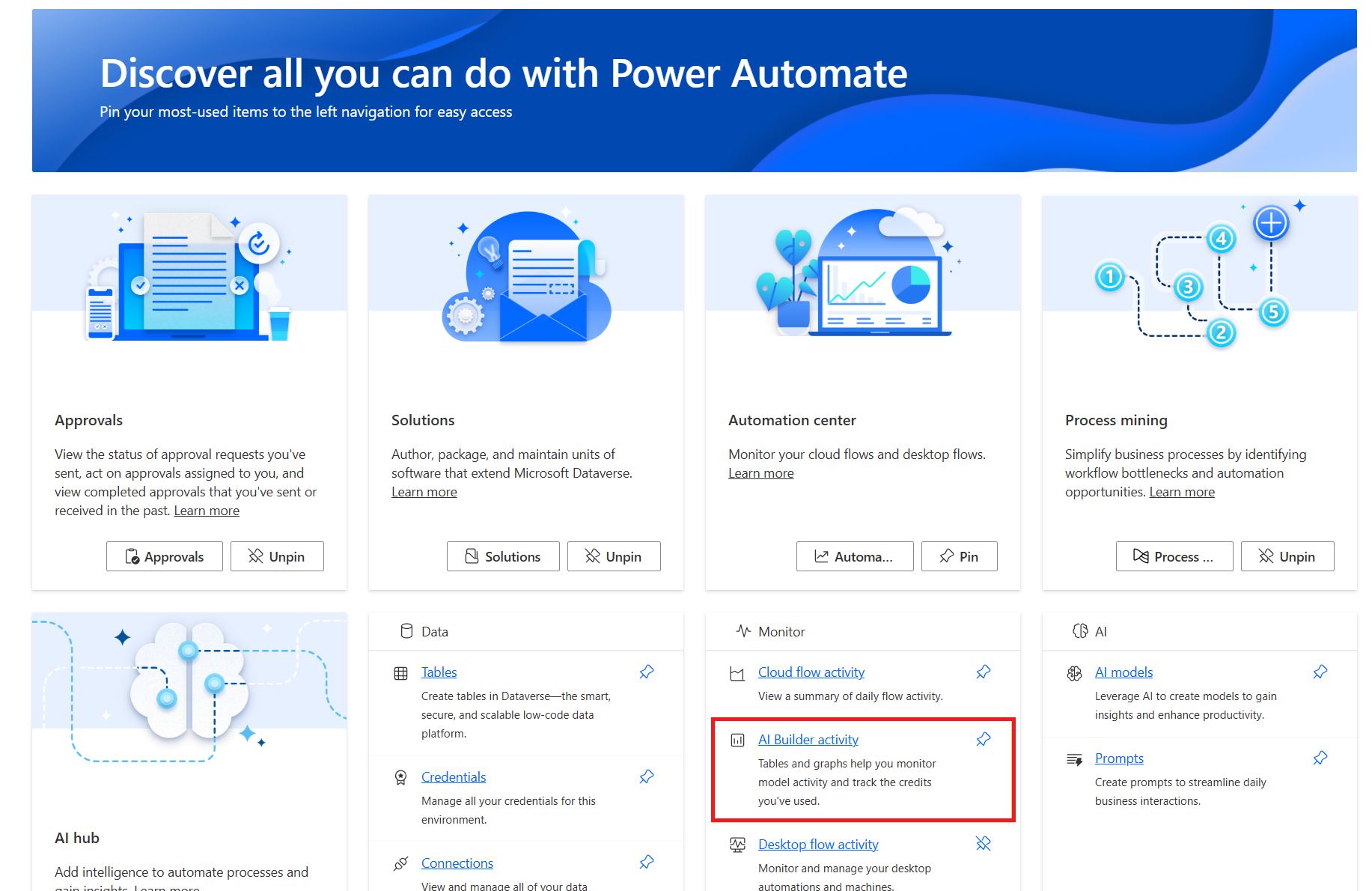Open Learn more in the Approvals description
The image size is (1372, 891).
[x=207, y=511]
